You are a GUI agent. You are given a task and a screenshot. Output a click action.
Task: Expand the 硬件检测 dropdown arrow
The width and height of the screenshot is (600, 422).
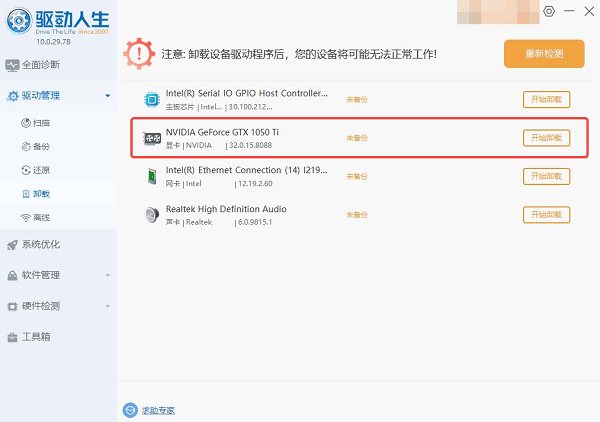107,306
